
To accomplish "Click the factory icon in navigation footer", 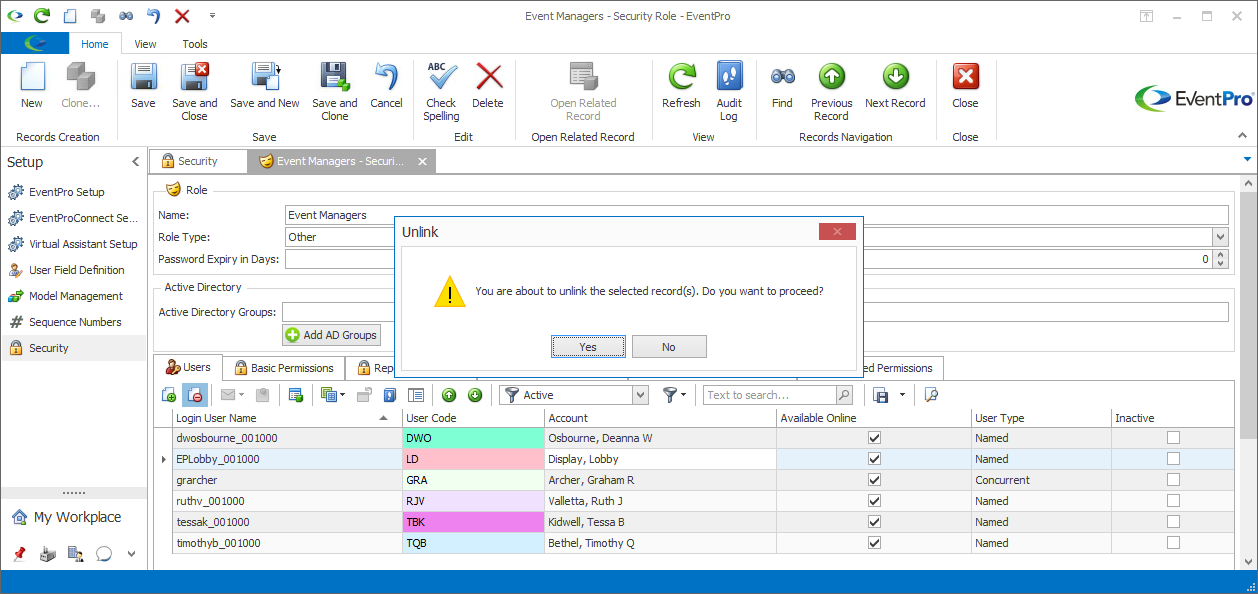I will point(48,554).
